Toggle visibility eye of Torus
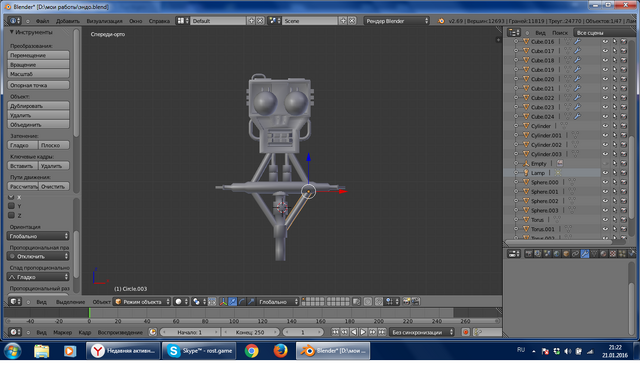This screenshot has width=640, height=377. (x=605, y=220)
